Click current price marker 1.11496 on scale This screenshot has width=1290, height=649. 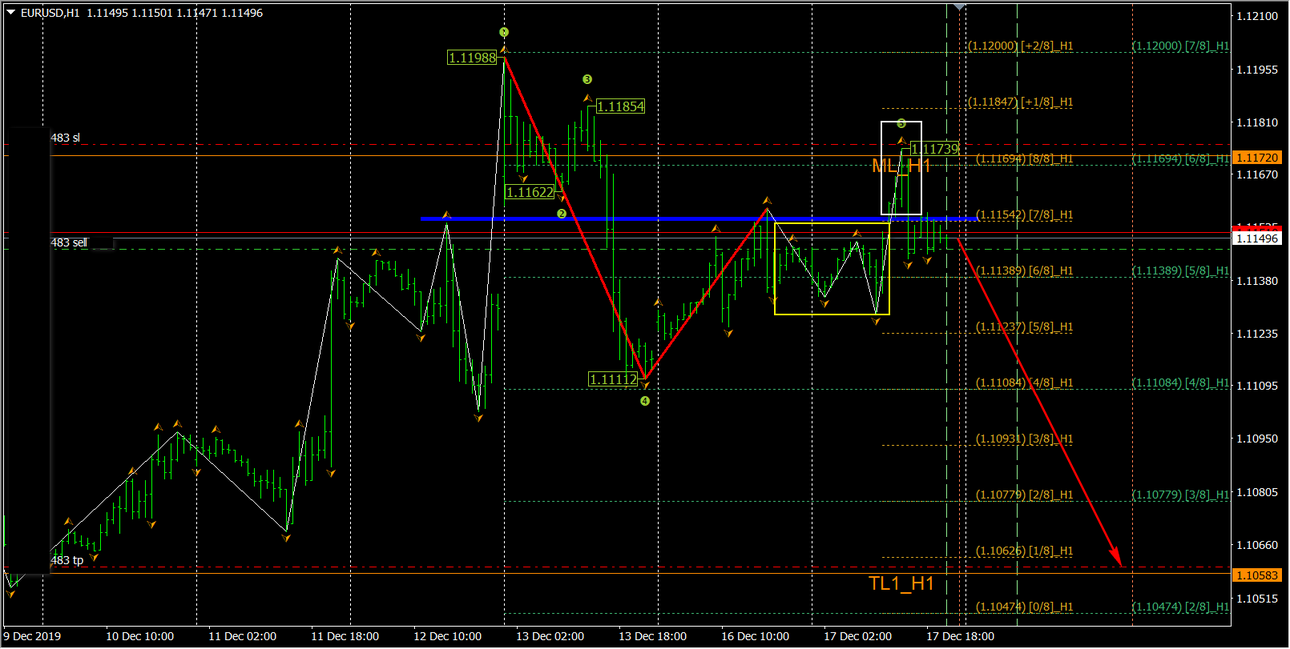(1258, 238)
